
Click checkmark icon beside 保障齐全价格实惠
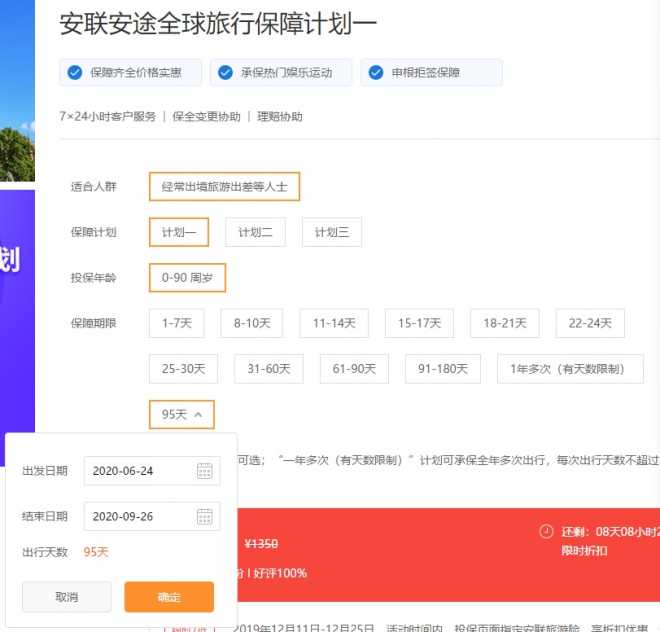point(74,72)
